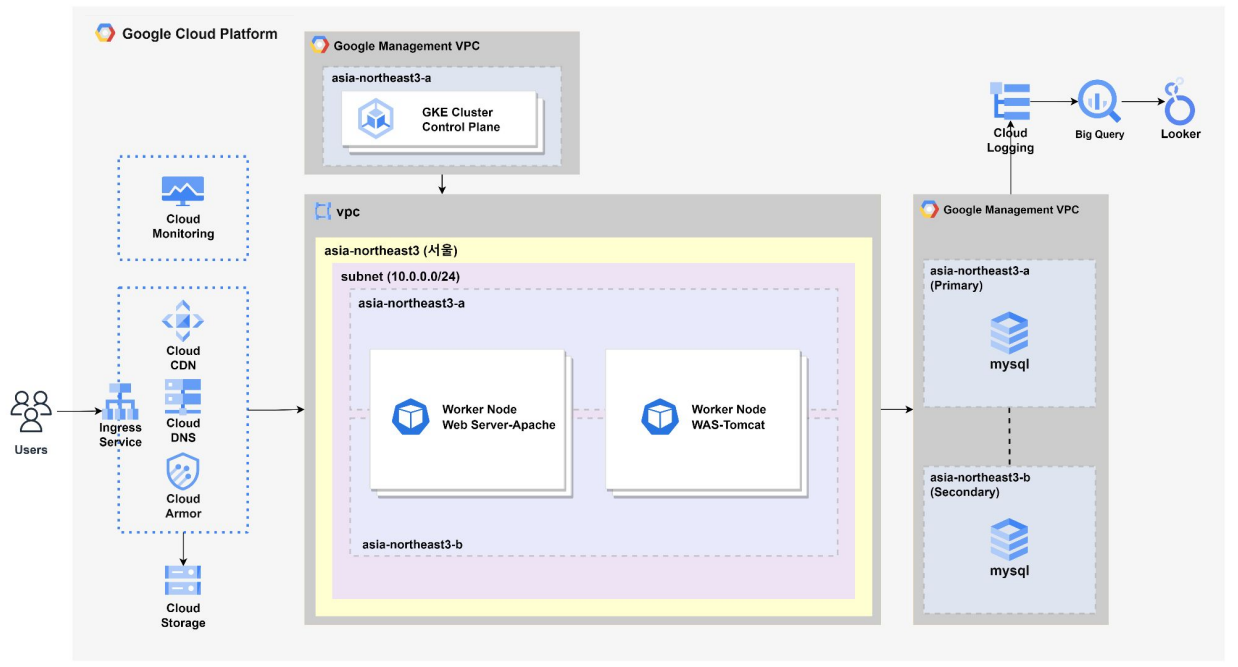The width and height of the screenshot is (1238, 667).
Task: Click the Primary mysql database icon
Action: 1009,333
